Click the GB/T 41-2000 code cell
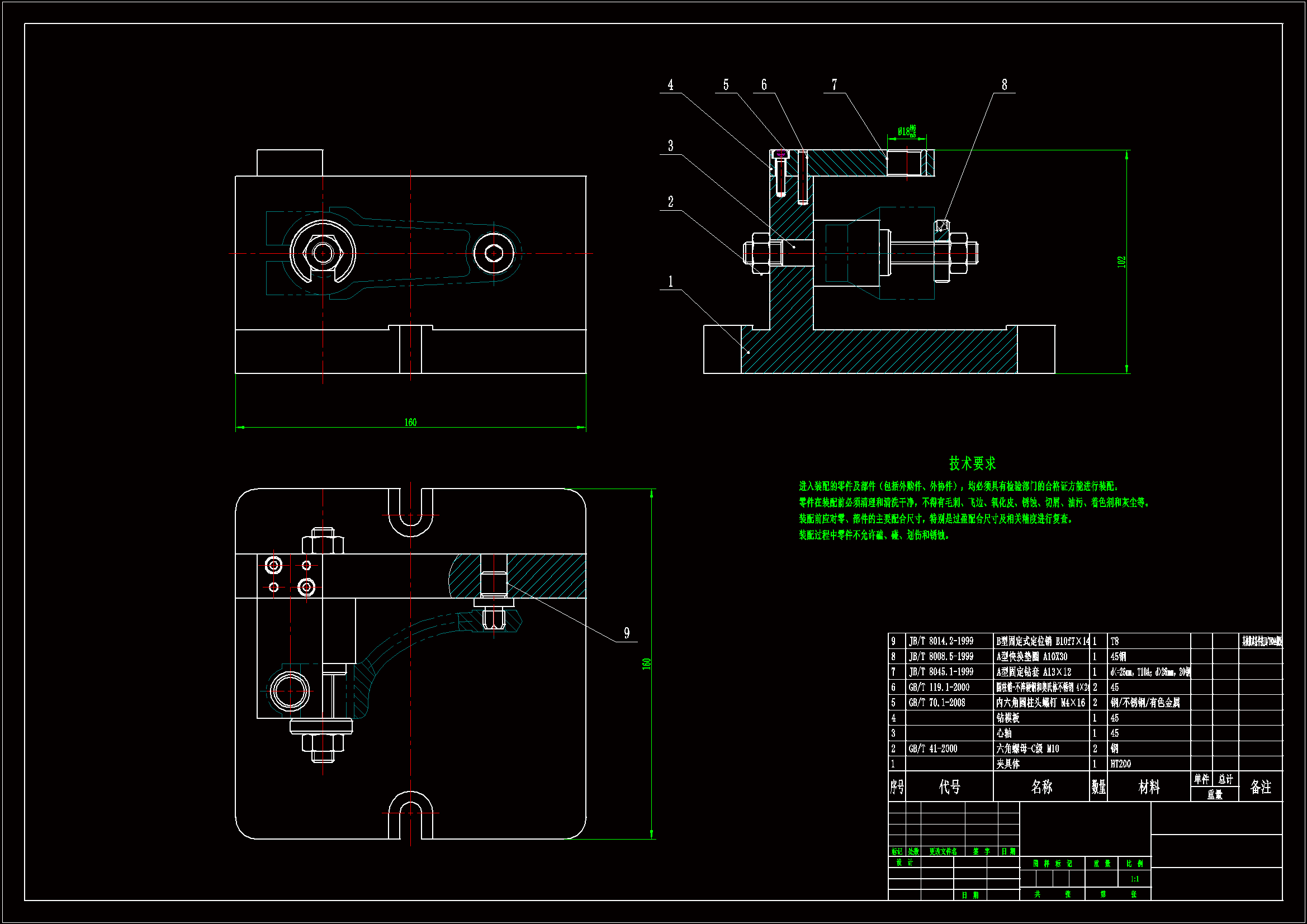The width and height of the screenshot is (1307, 924). [932, 748]
